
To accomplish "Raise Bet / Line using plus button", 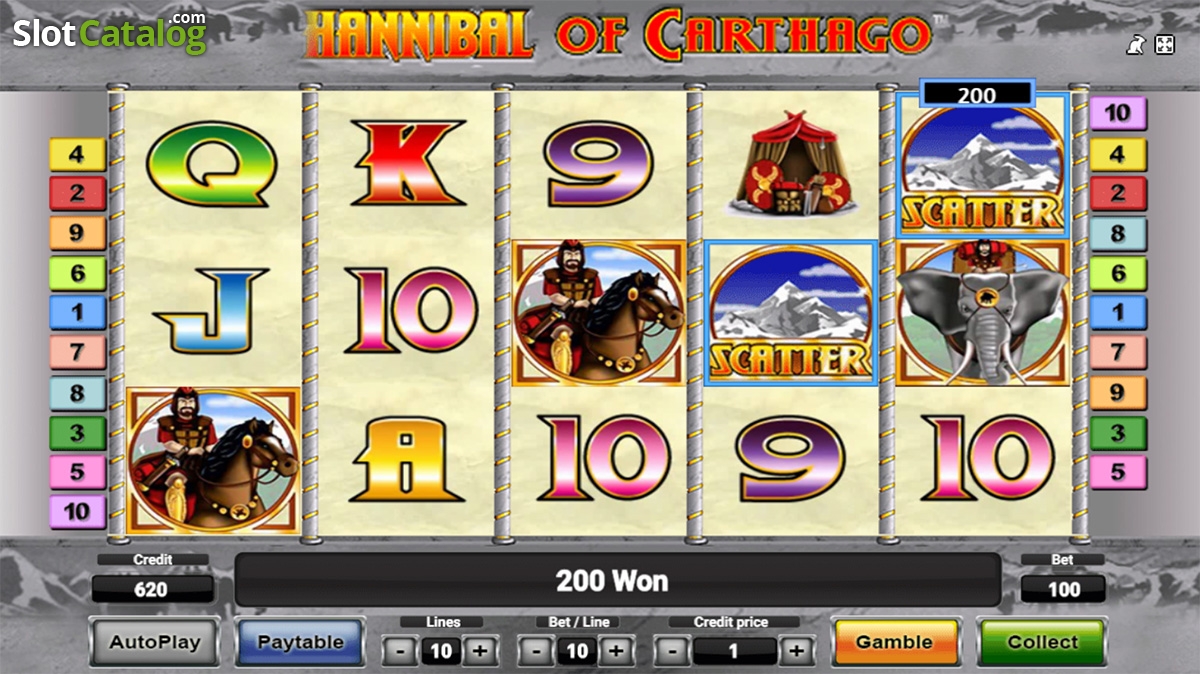I will coord(616,652).
